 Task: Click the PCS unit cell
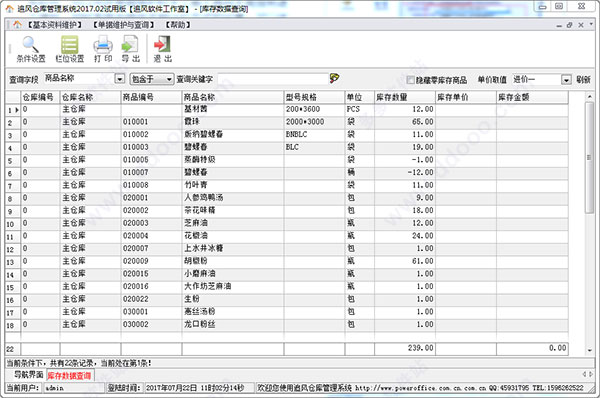353,109
